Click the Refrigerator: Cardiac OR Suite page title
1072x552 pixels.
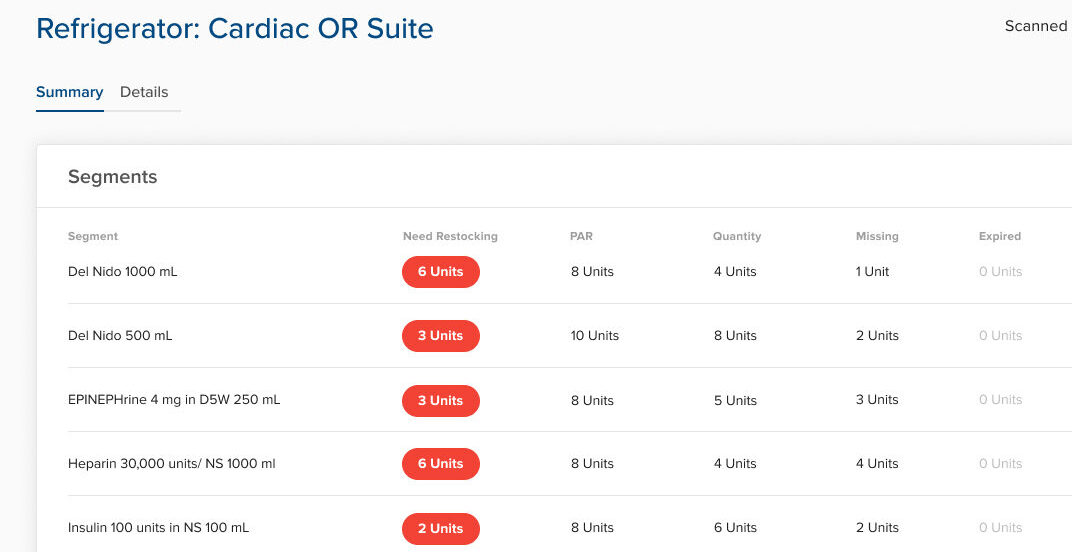point(235,29)
